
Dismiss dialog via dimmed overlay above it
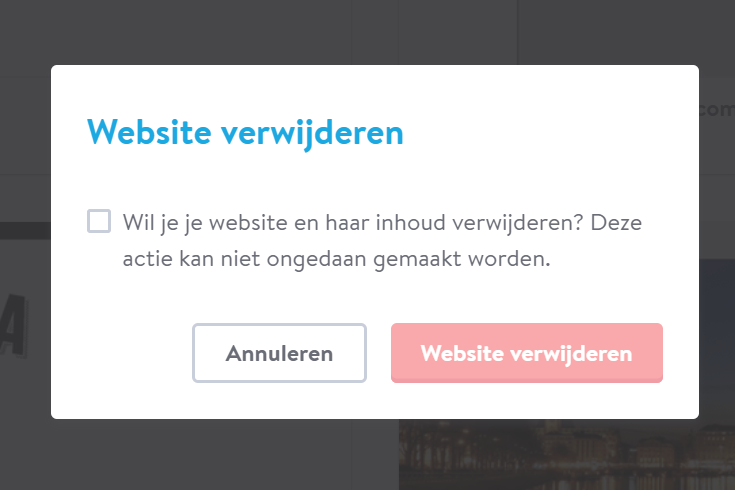point(368,32)
